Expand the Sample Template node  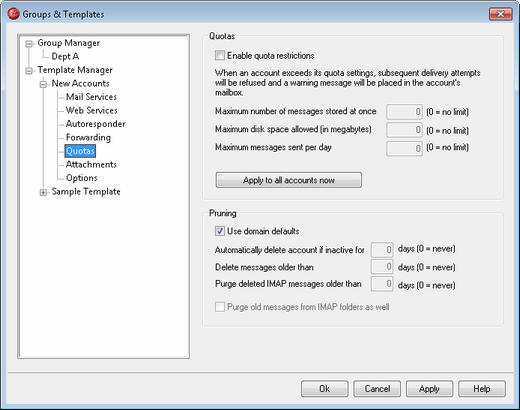[43, 192]
